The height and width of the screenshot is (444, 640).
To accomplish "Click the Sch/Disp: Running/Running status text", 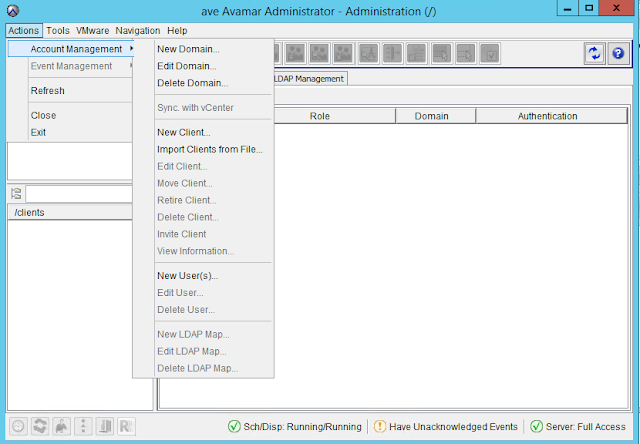I will point(302,427).
